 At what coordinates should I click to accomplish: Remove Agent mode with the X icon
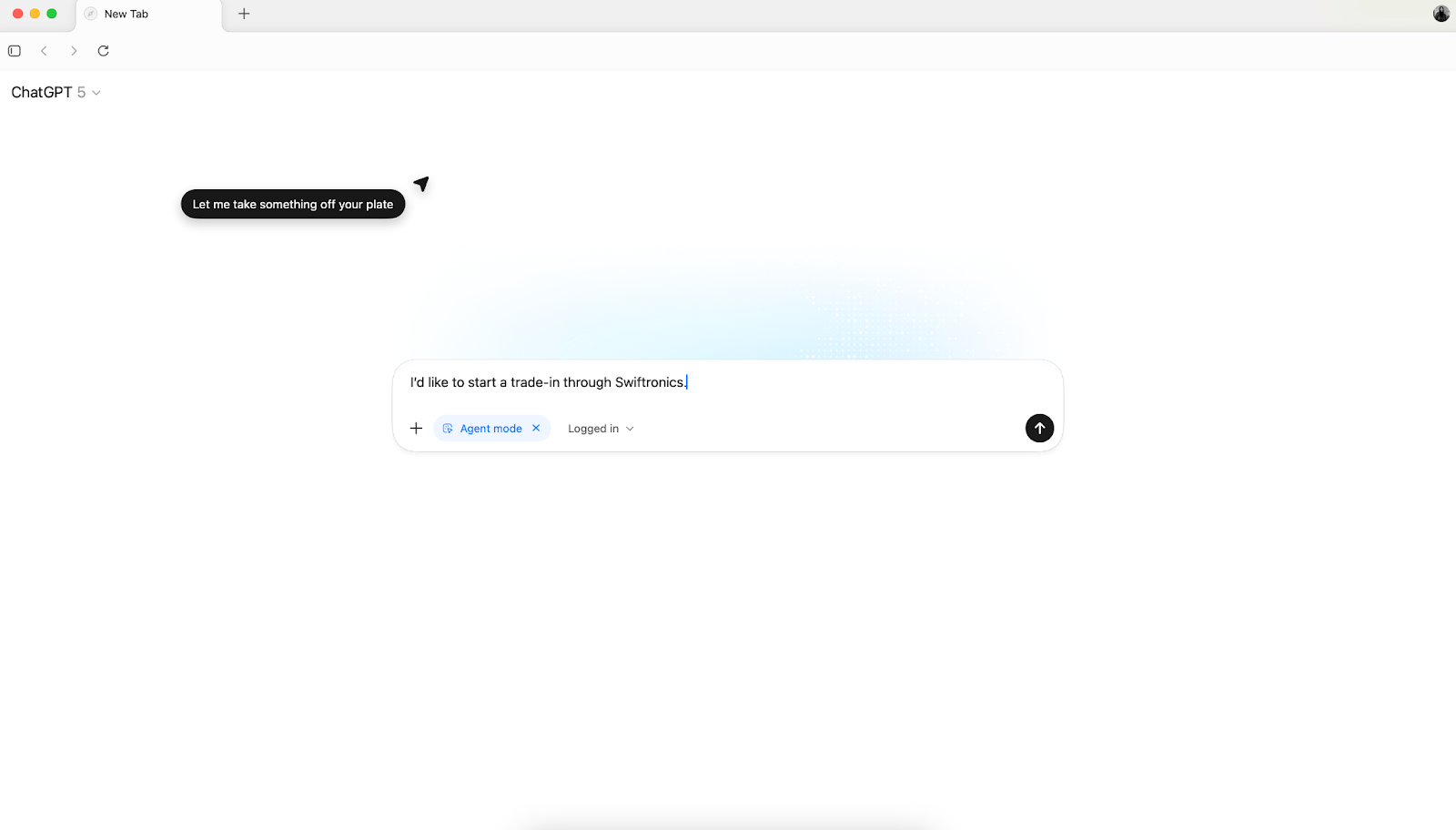(x=536, y=428)
